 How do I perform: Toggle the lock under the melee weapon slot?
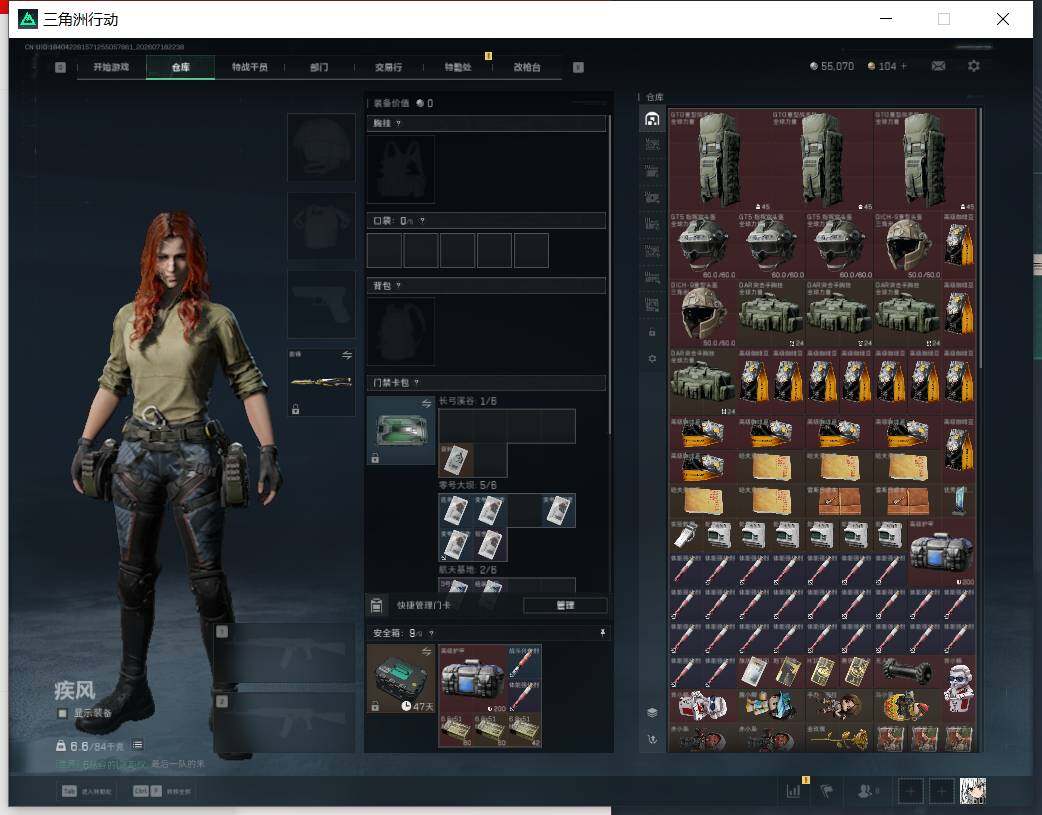[296, 409]
